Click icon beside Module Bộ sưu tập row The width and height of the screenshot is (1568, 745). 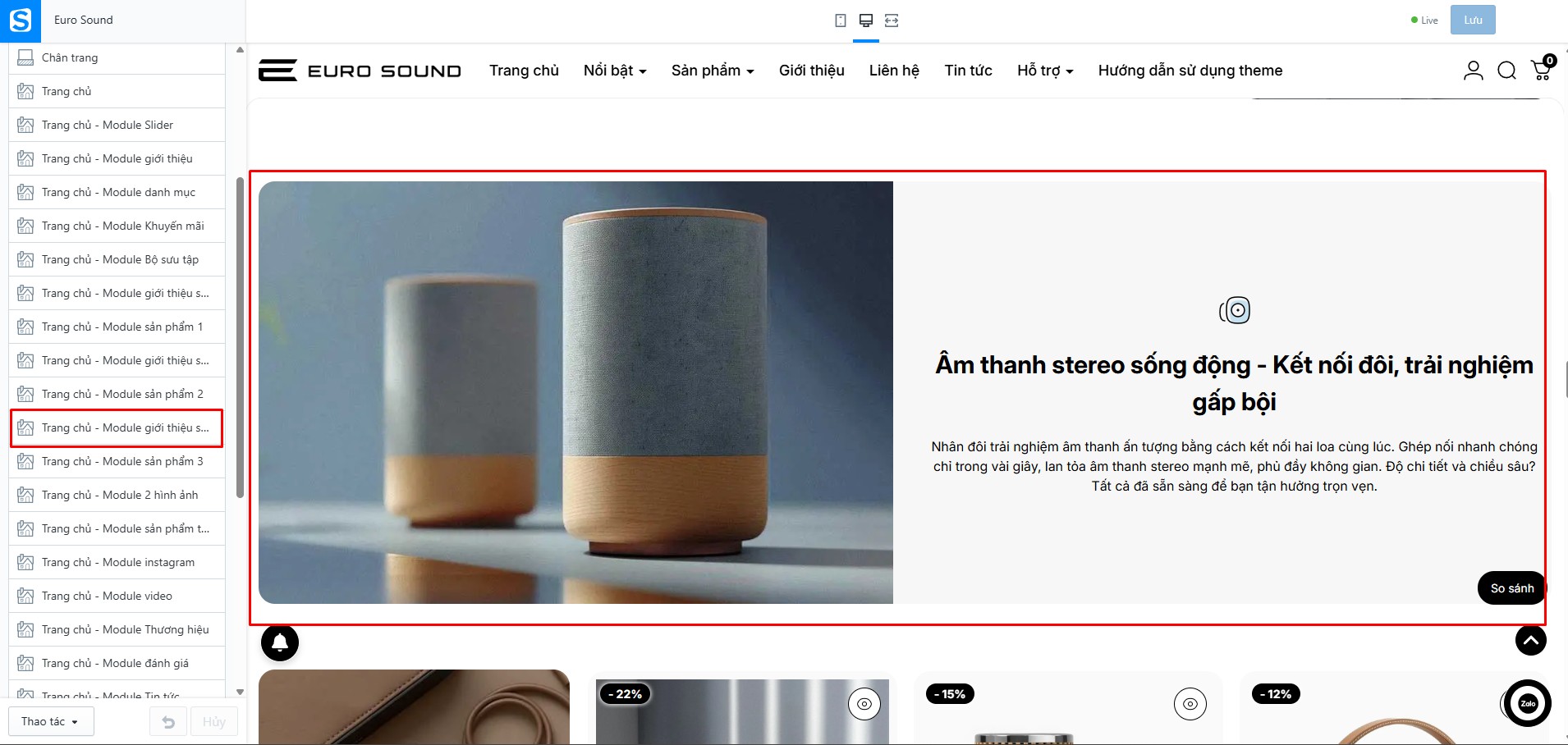25,259
